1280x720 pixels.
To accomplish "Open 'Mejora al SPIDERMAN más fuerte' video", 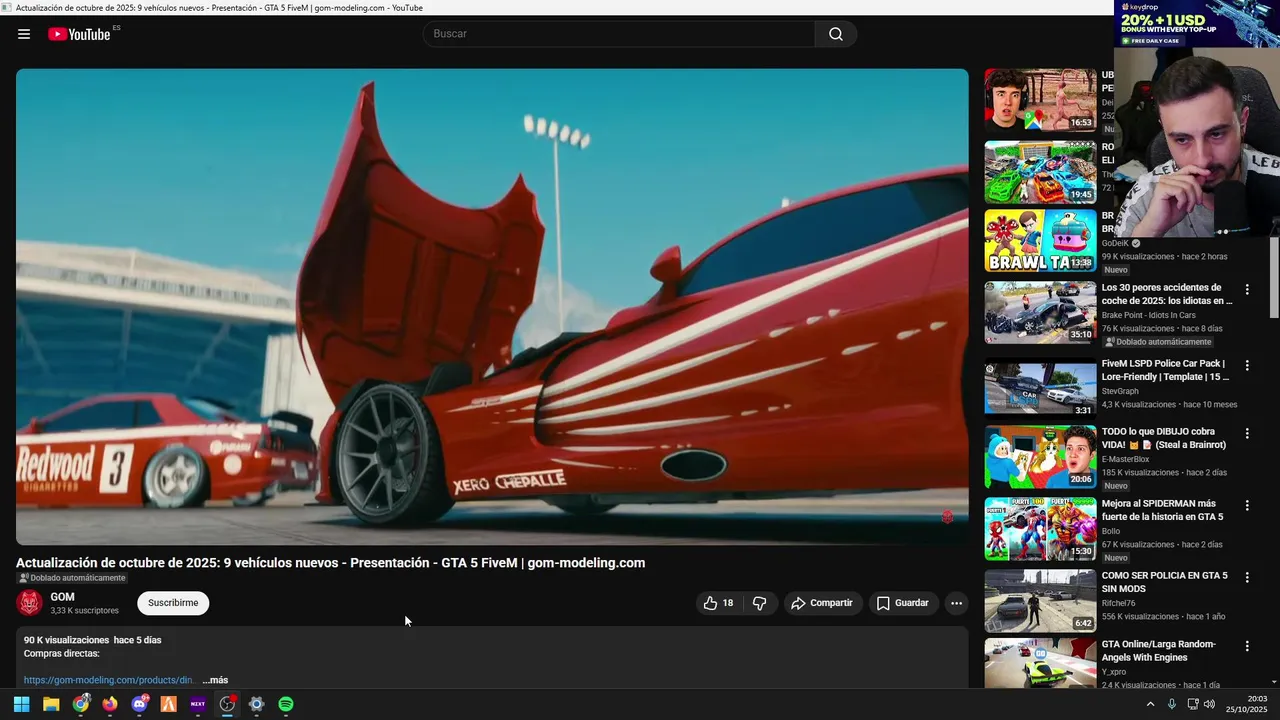I will [x=1162, y=510].
